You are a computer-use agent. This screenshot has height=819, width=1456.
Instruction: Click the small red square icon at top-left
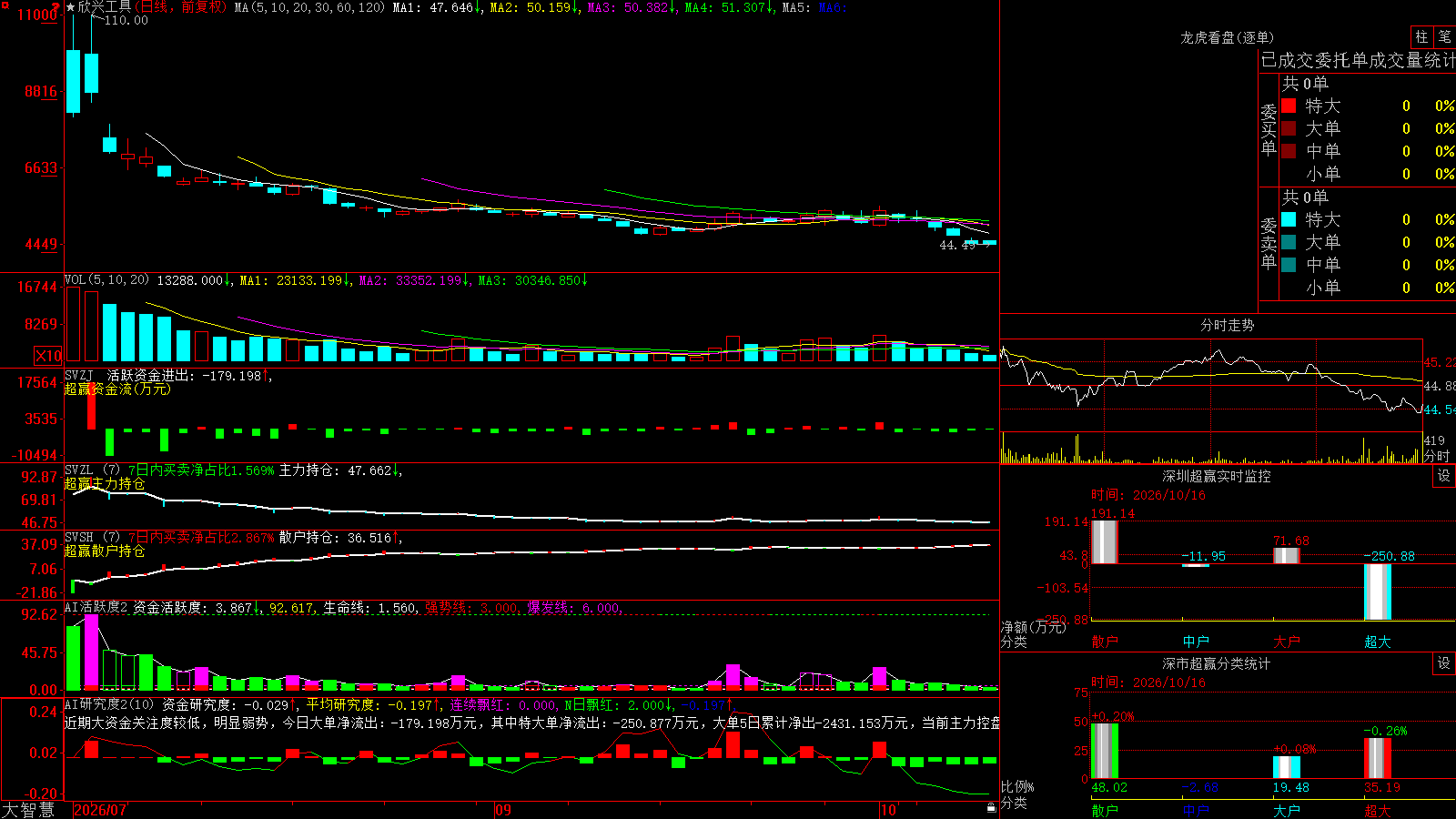pos(4,5)
